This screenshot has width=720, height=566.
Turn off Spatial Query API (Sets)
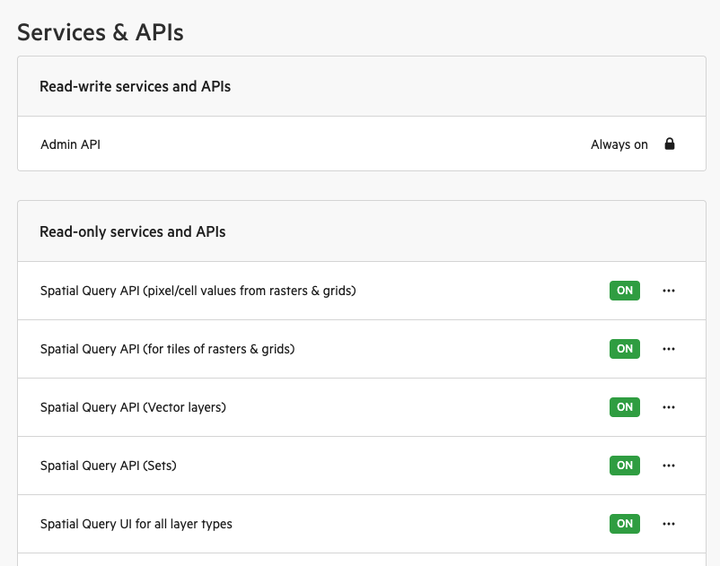pyautogui.click(x=624, y=465)
